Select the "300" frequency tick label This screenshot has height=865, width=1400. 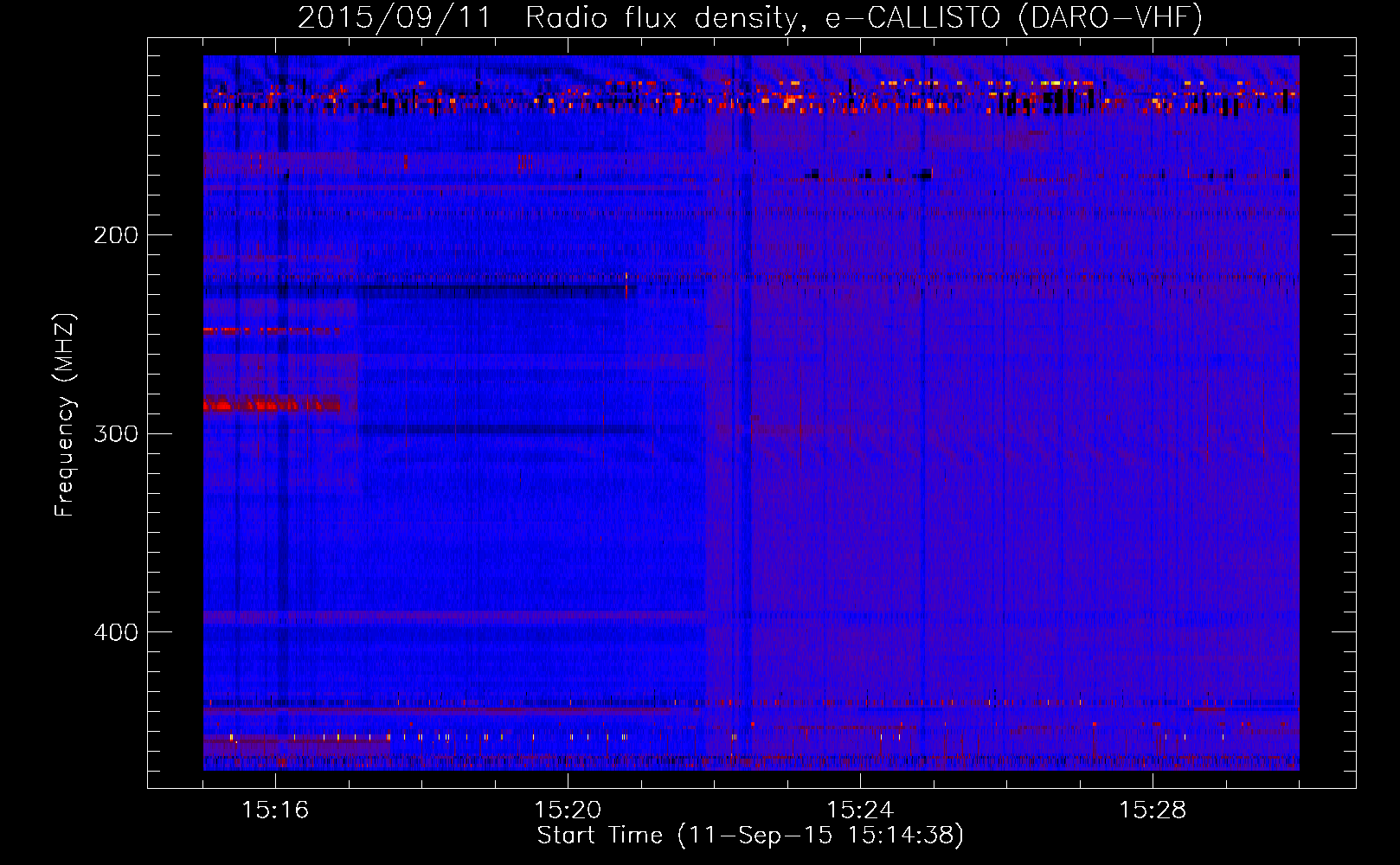pyautogui.click(x=116, y=433)
